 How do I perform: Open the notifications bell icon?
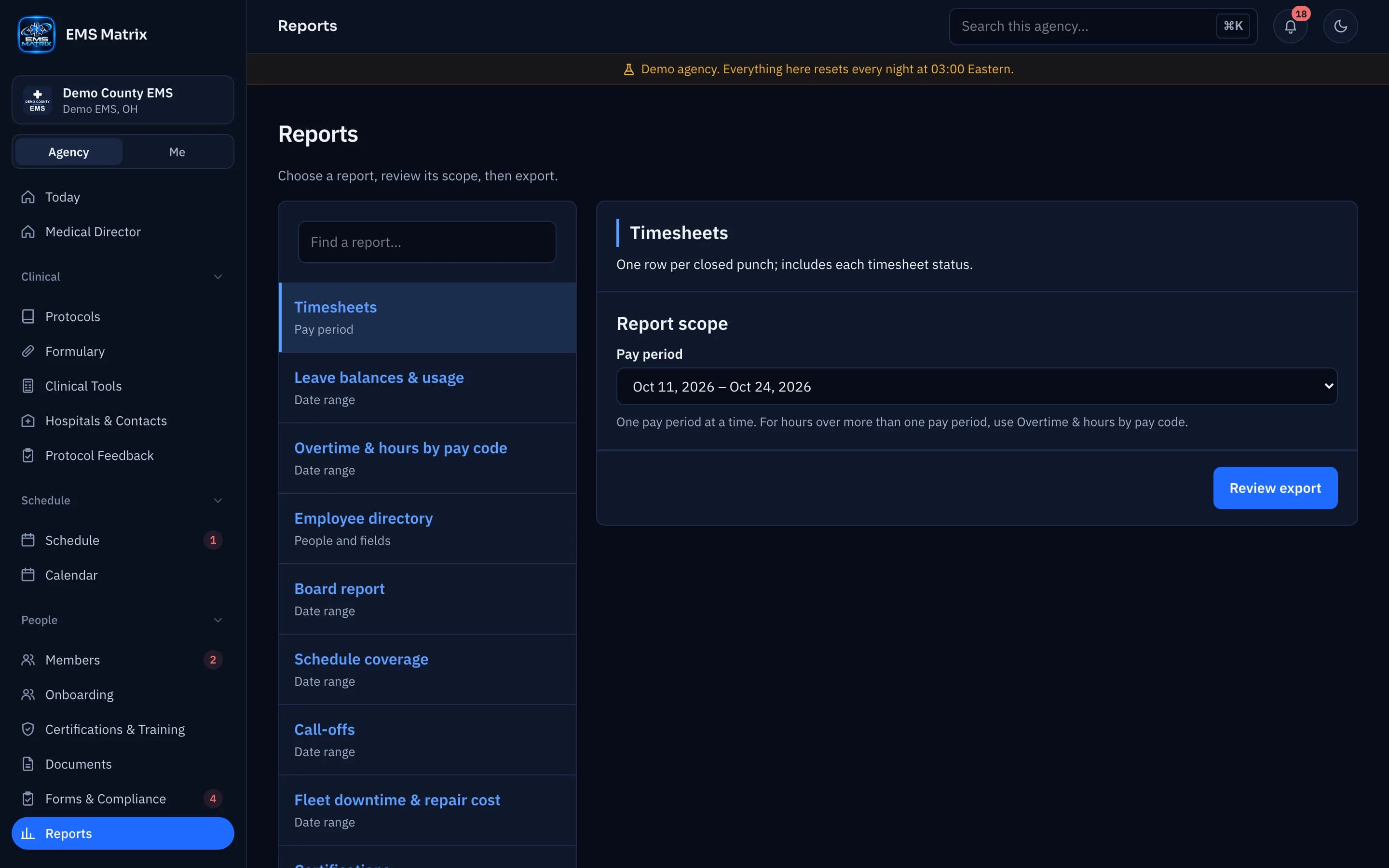pos(1290,27)
